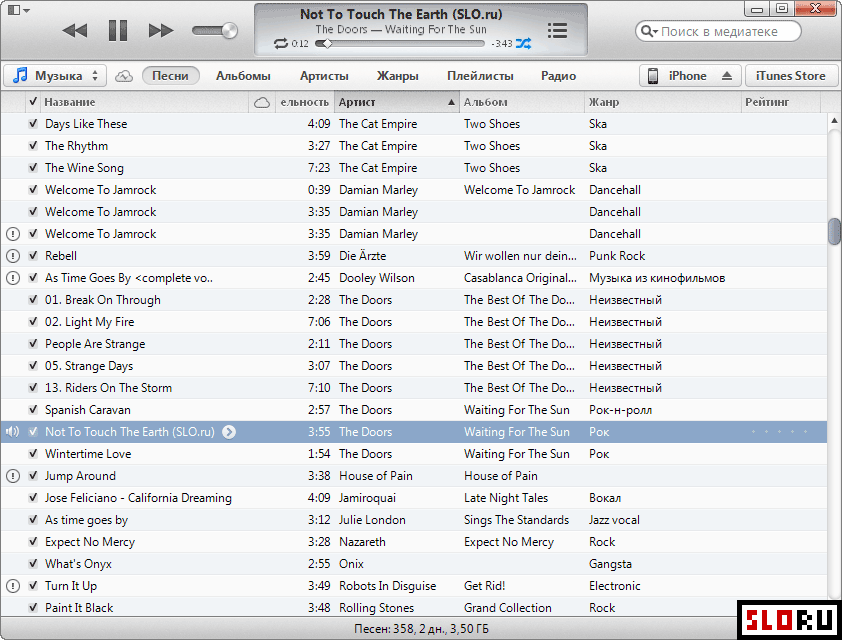Sort by the Артист column header
Screen dimensions: 842x640
click(397, 102)
